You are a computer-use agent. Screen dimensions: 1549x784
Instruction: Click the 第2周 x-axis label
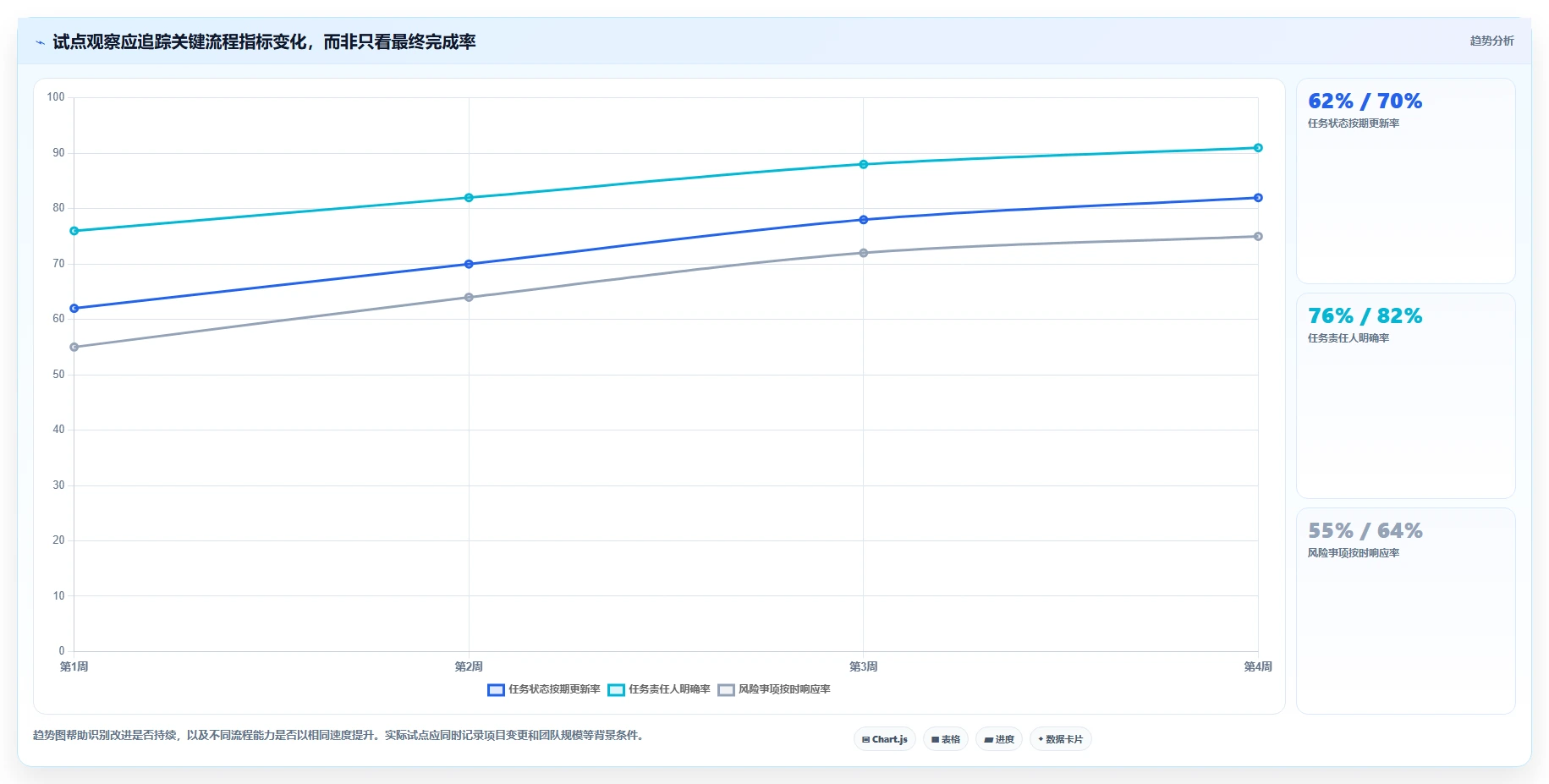pyautogui.click(x=469, y=667)
